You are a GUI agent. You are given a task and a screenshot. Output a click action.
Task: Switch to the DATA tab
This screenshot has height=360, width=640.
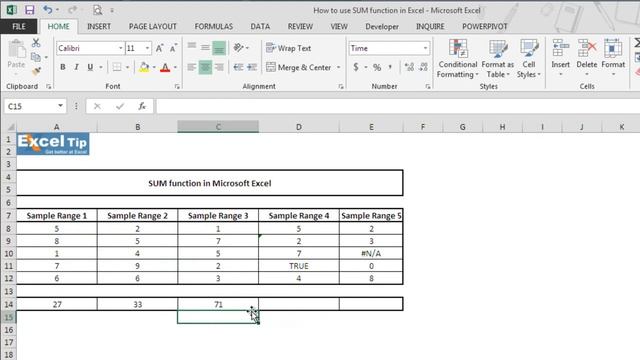click(260, 27)
